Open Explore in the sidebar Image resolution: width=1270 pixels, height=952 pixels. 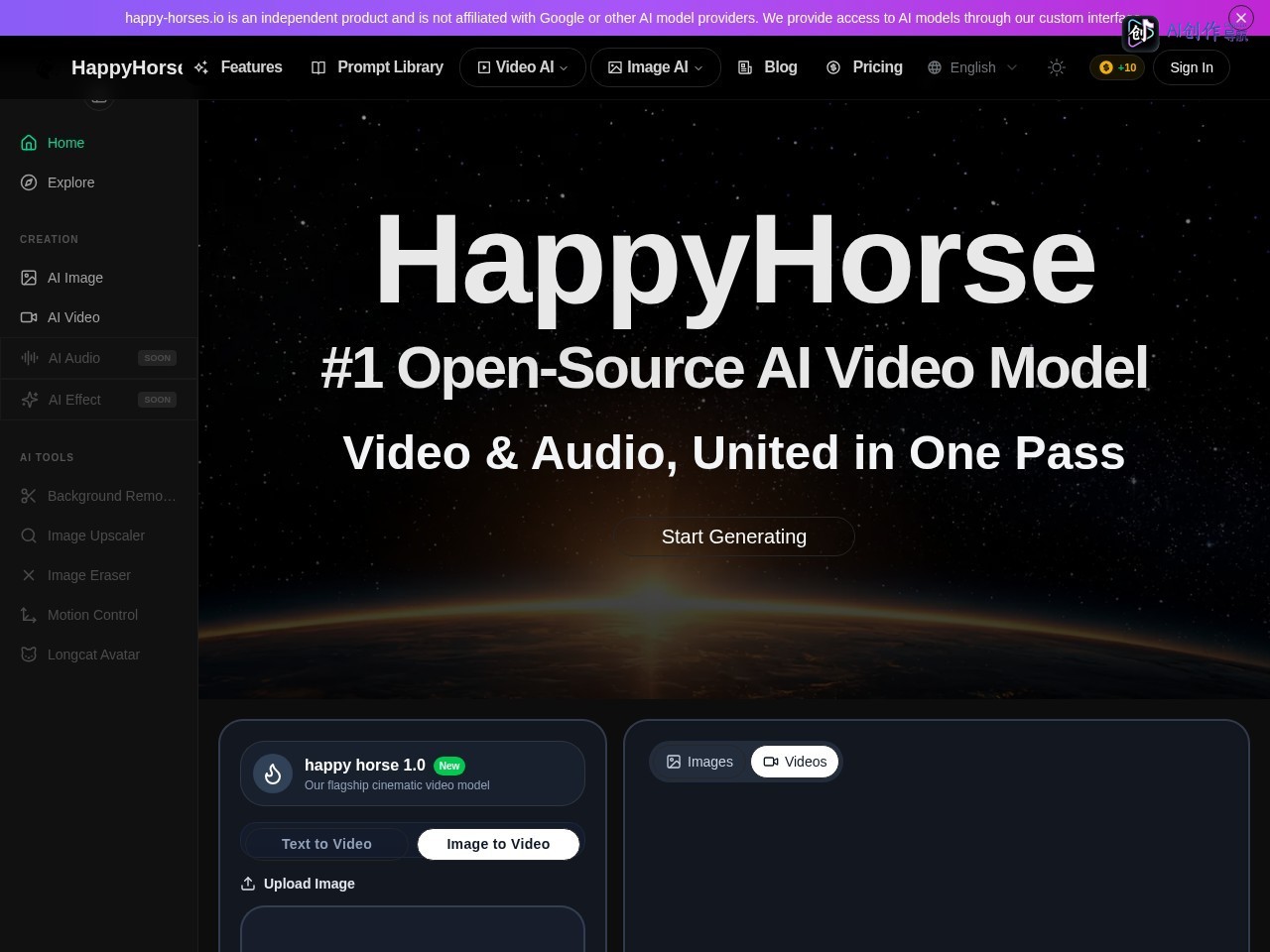coord(98,182)
